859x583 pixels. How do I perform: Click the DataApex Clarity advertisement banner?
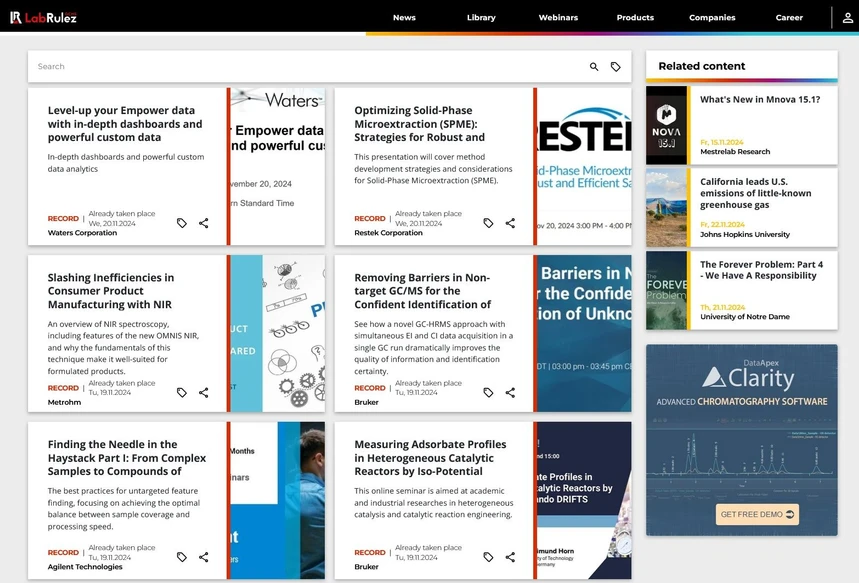click(742, 440)
